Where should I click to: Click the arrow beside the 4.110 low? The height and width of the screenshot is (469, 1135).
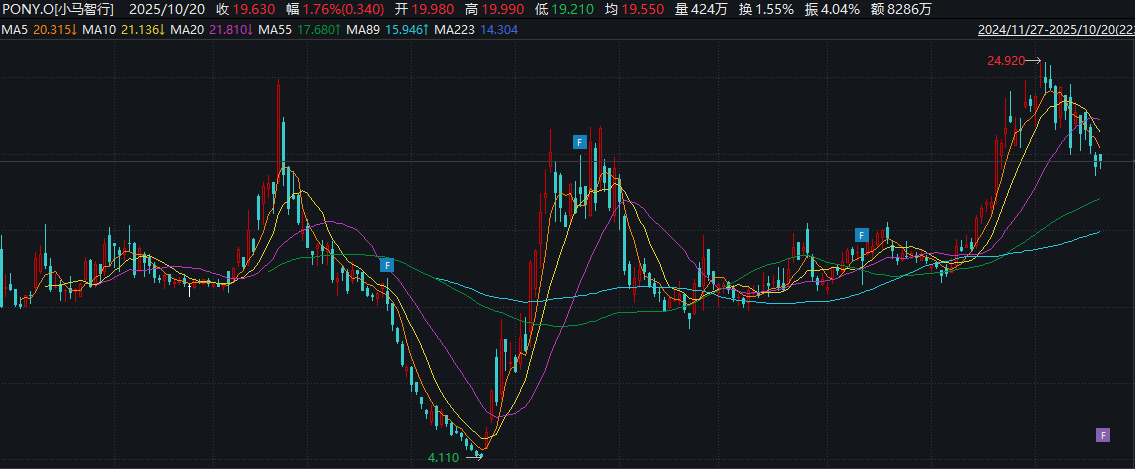tap(475, 457)
